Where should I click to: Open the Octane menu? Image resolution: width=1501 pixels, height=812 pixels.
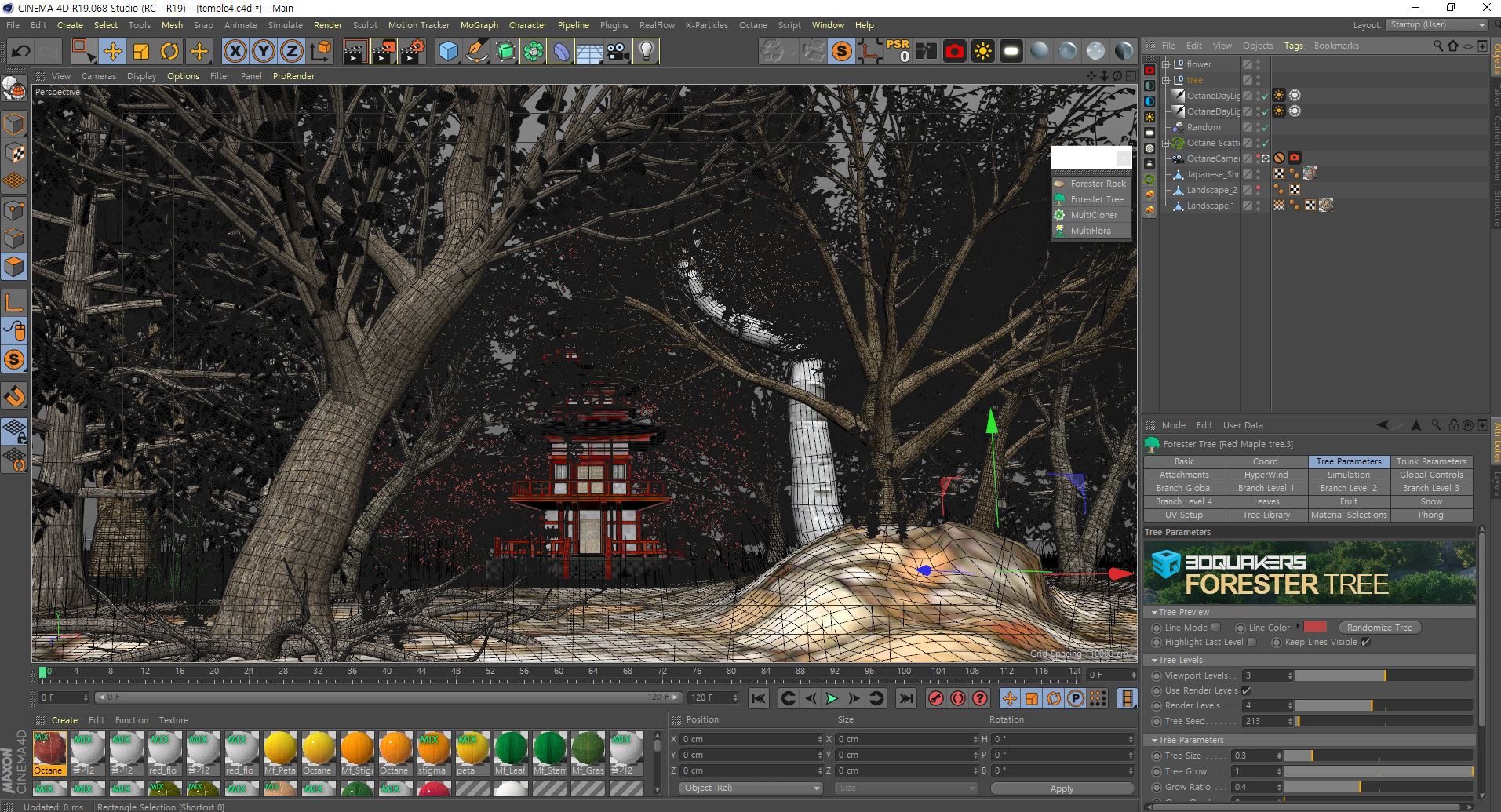[x=752, y=25]
